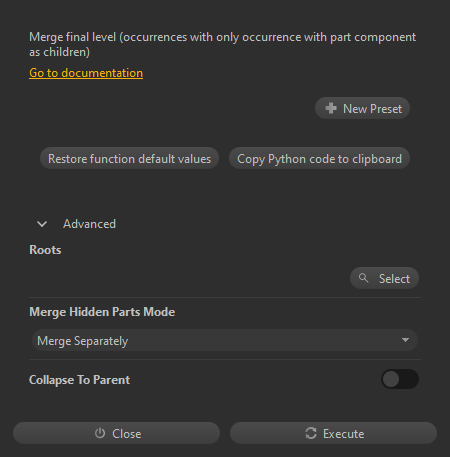Click the Advanced section label
This screenshot has height=457, width=450.
click(89, 224)
